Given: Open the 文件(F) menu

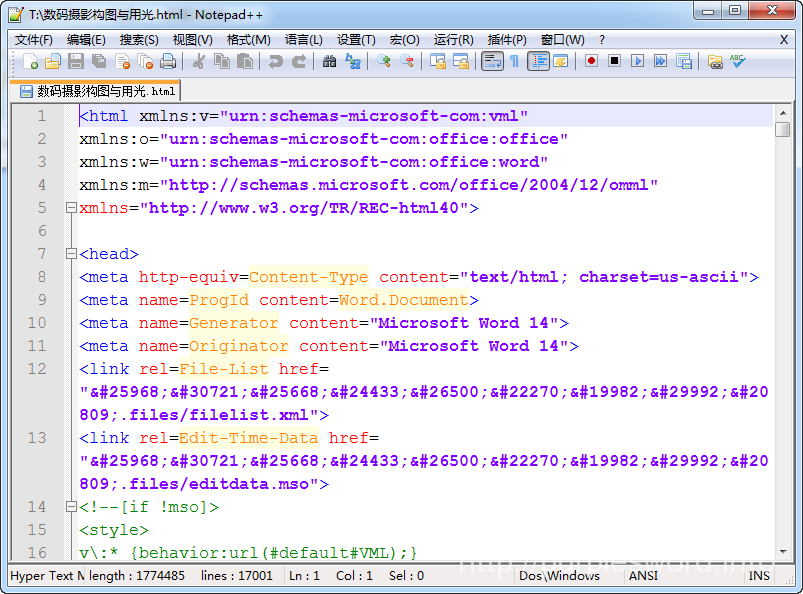Looking at the screenshot, I should pos(34,40).
